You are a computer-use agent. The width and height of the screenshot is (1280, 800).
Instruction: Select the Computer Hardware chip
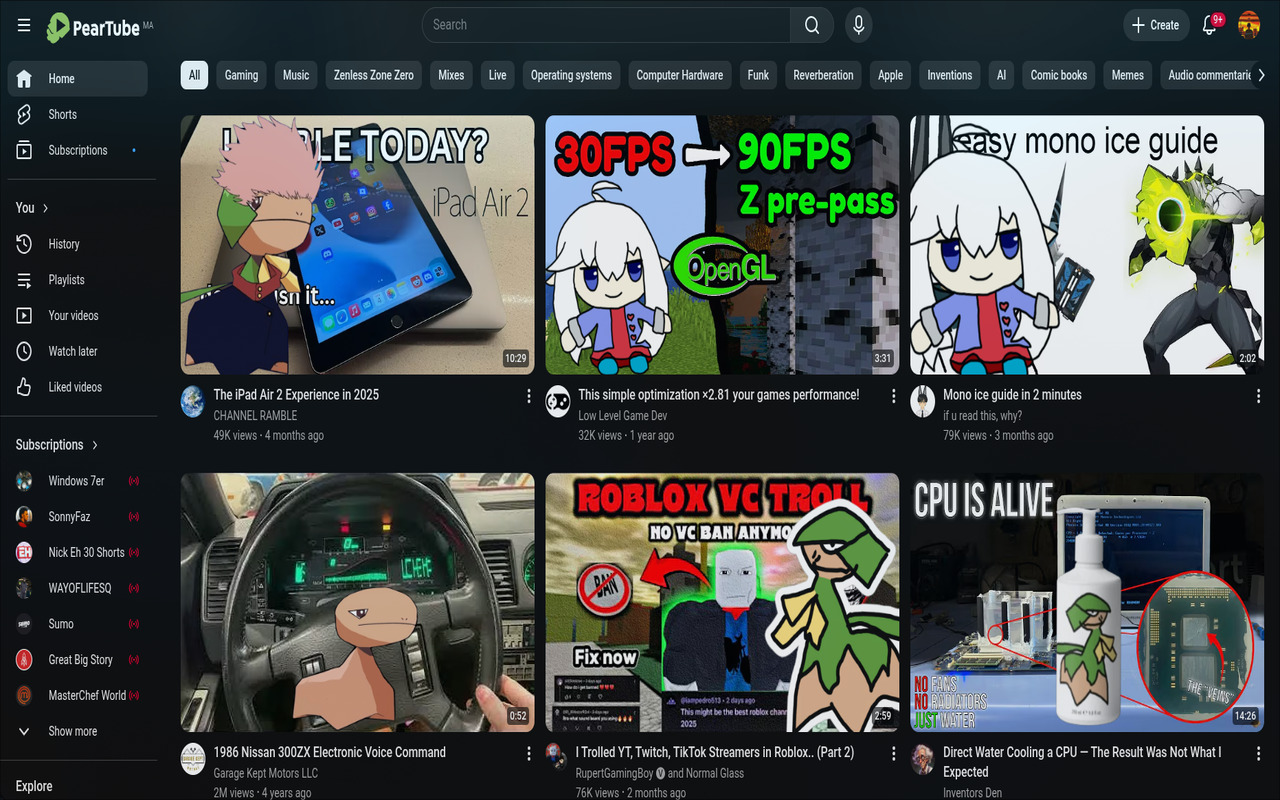click(x=680, y=75)
